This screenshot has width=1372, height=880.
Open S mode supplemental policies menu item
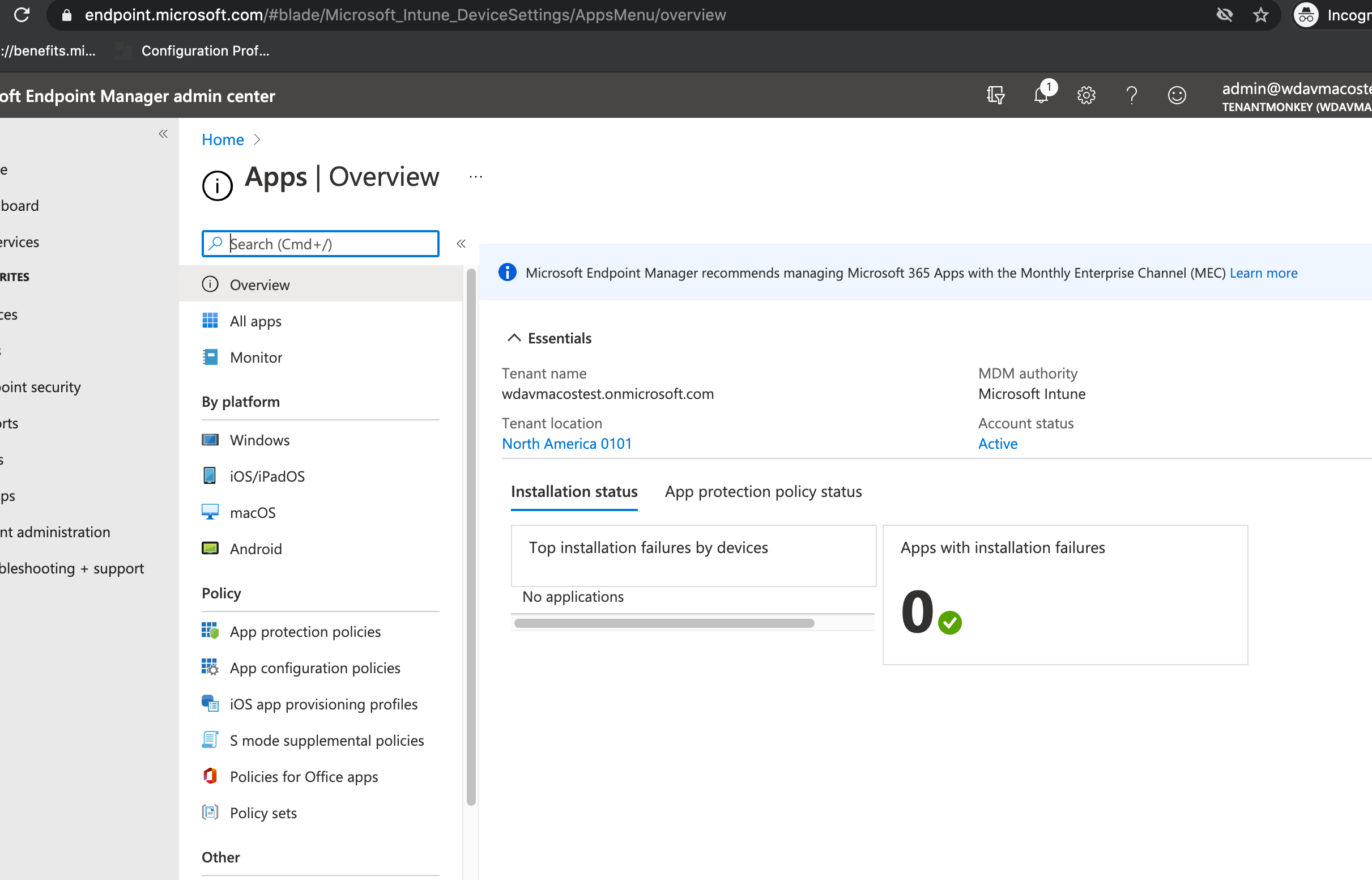pyautogui.click(x=321, y=740)
